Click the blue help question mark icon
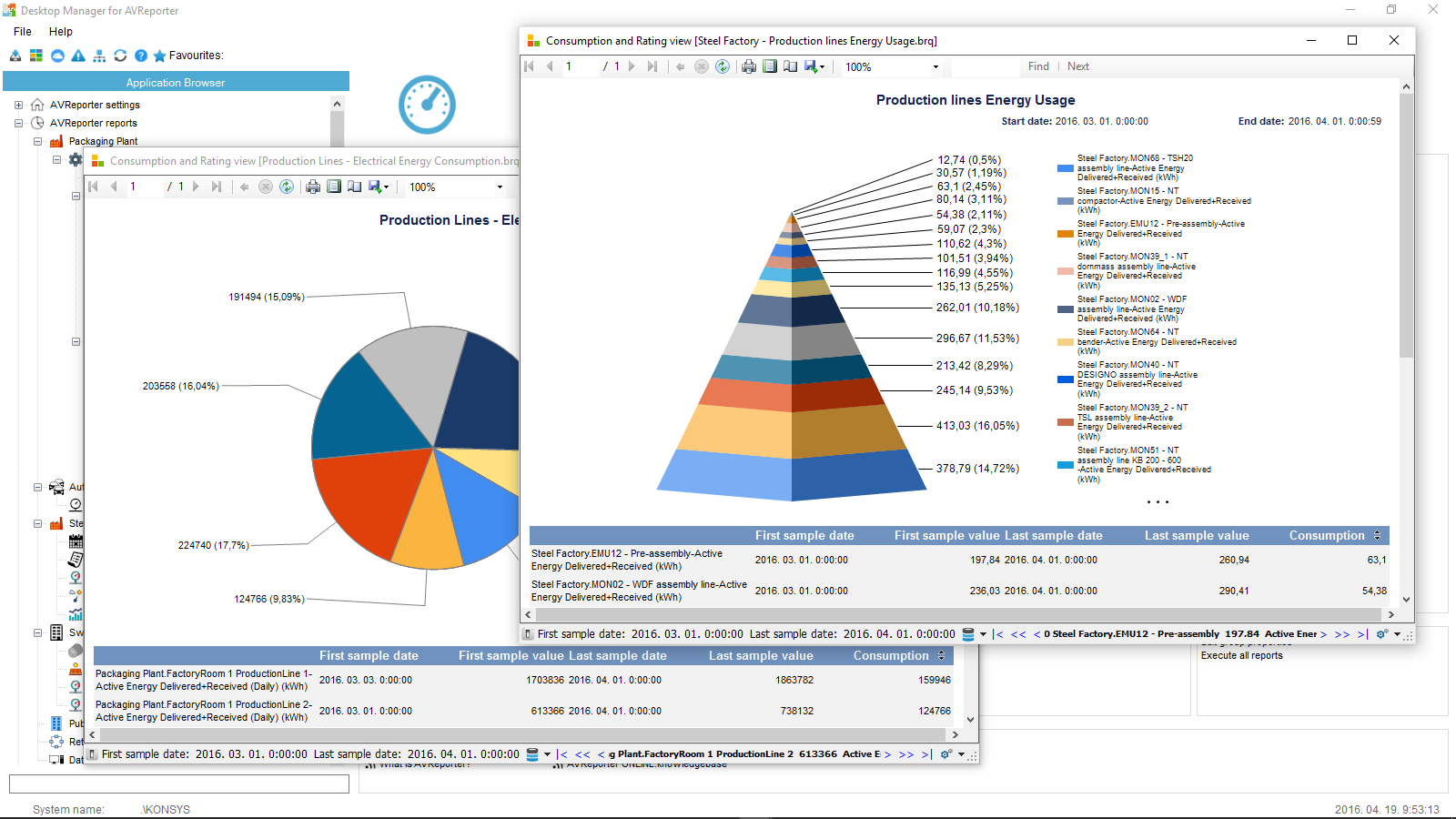 [x=141, y=56]
